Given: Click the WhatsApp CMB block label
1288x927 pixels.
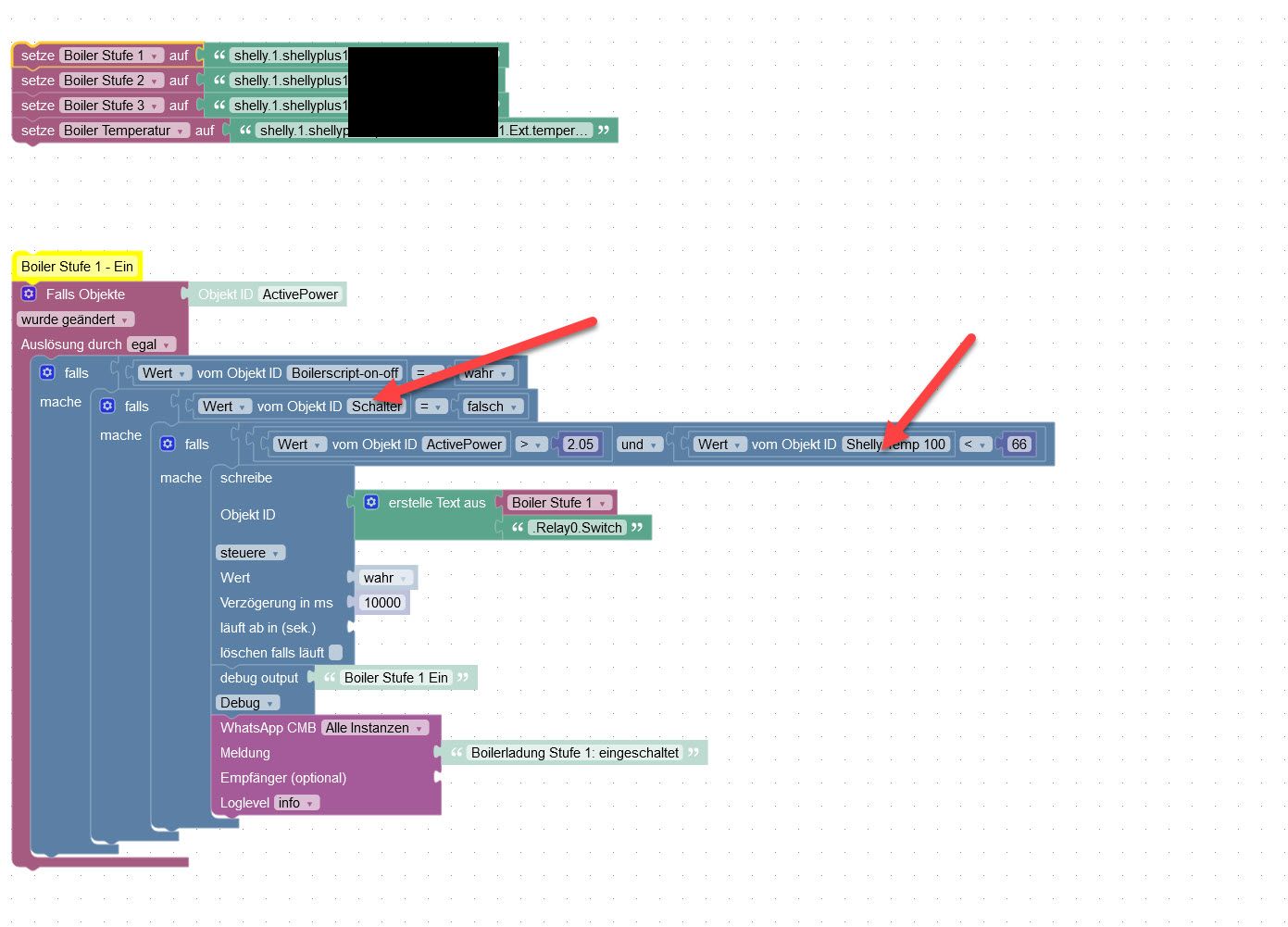Looking at the screenshot, I should tap(268, 728).
